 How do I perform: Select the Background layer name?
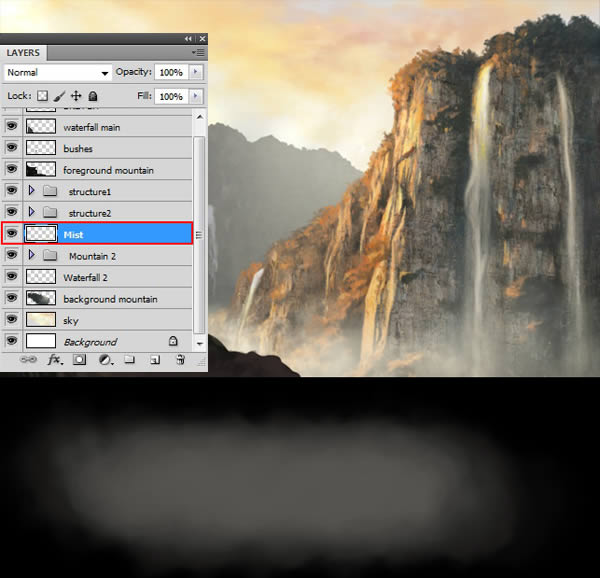tap(90, 342)
